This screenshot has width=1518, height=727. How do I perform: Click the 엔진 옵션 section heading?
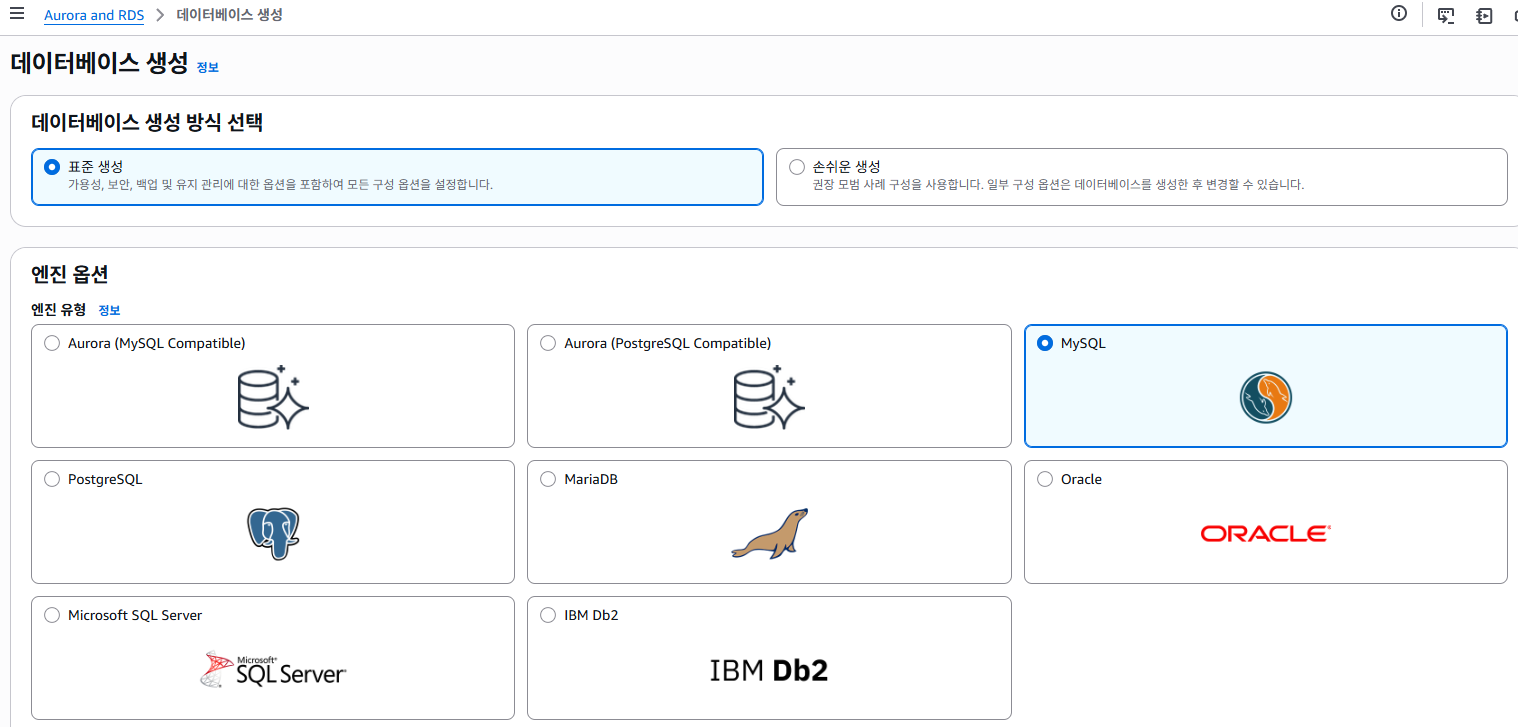pyautogui.click(x=70, y=274)
